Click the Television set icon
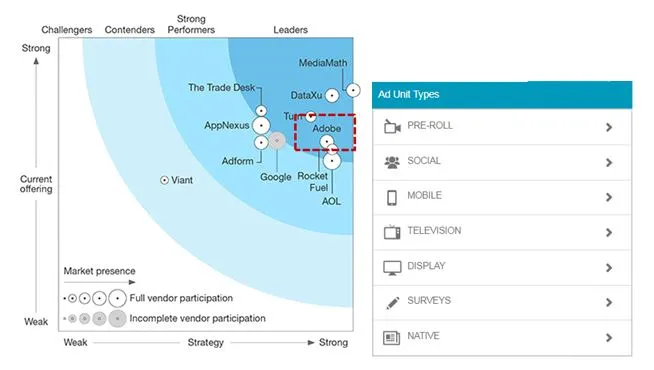The image size is (654, 370). click(x=392, y=232)
